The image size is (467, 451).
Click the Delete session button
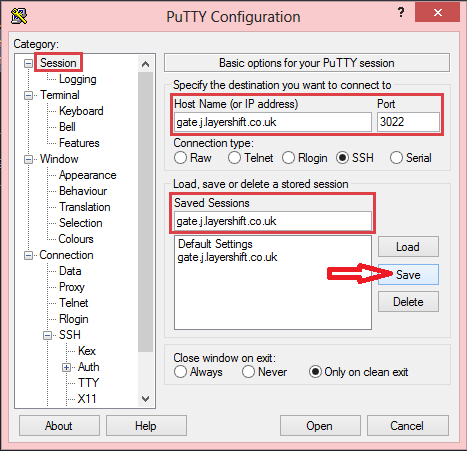click(408, 302)
